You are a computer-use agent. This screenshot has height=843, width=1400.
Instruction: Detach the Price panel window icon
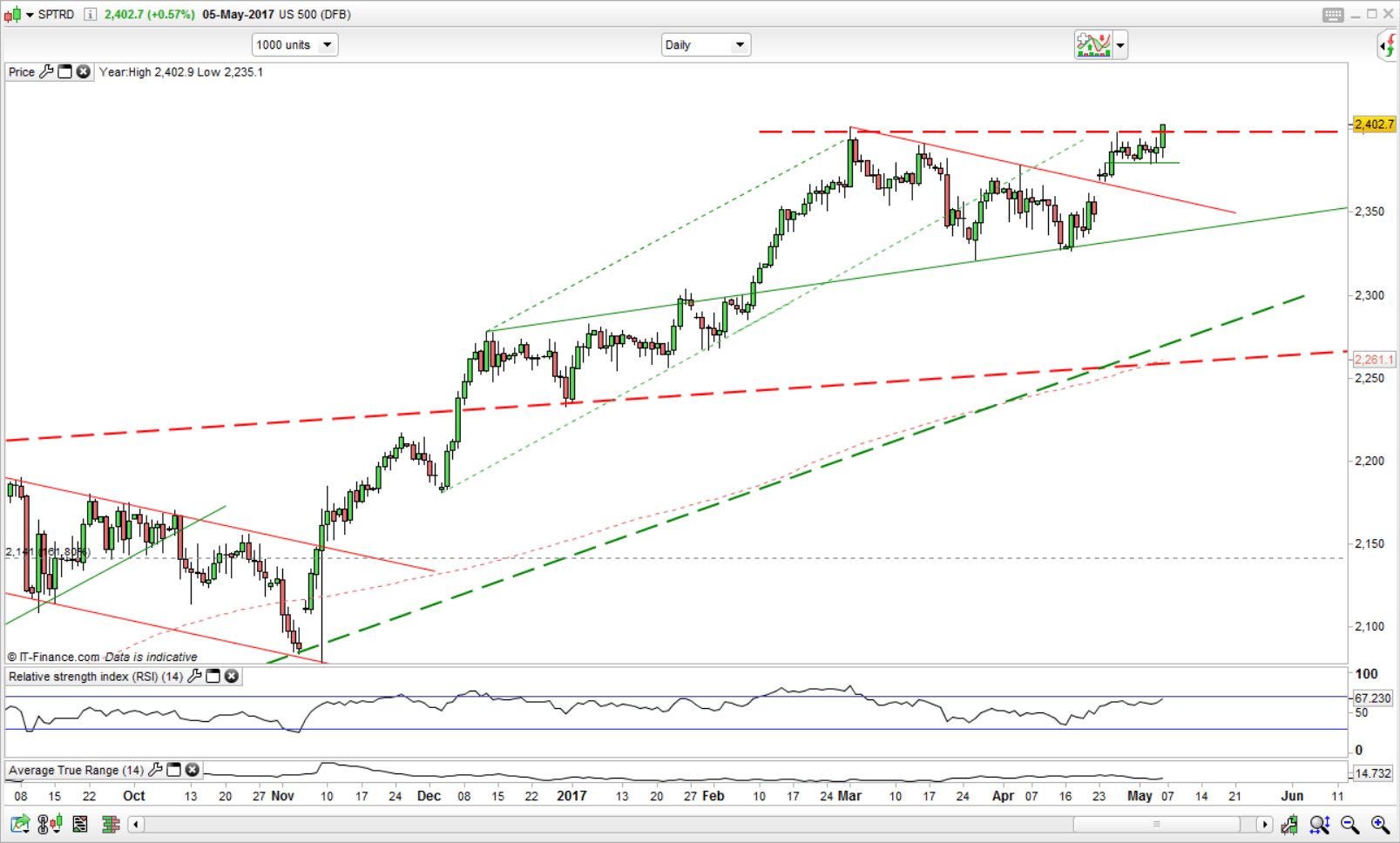pyautogui.click(x=65, y=72)
